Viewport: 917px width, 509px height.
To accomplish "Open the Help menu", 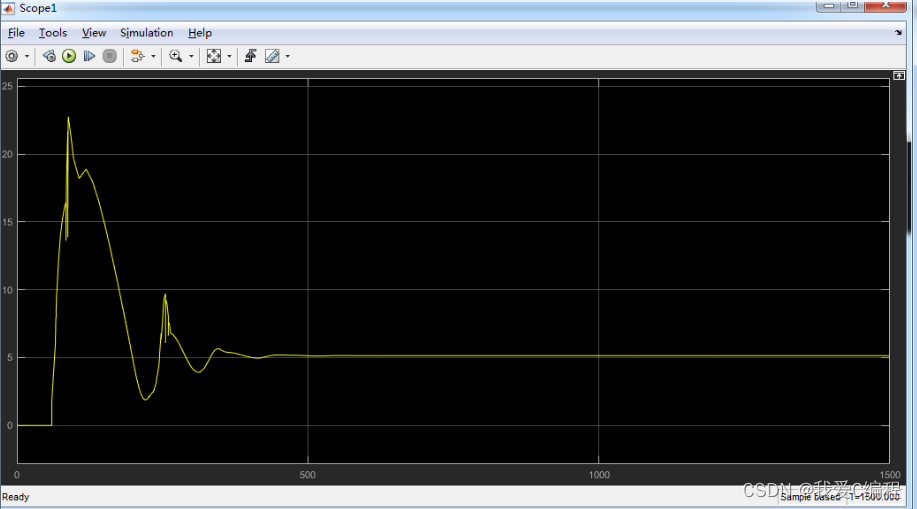I will coord(200,33).
